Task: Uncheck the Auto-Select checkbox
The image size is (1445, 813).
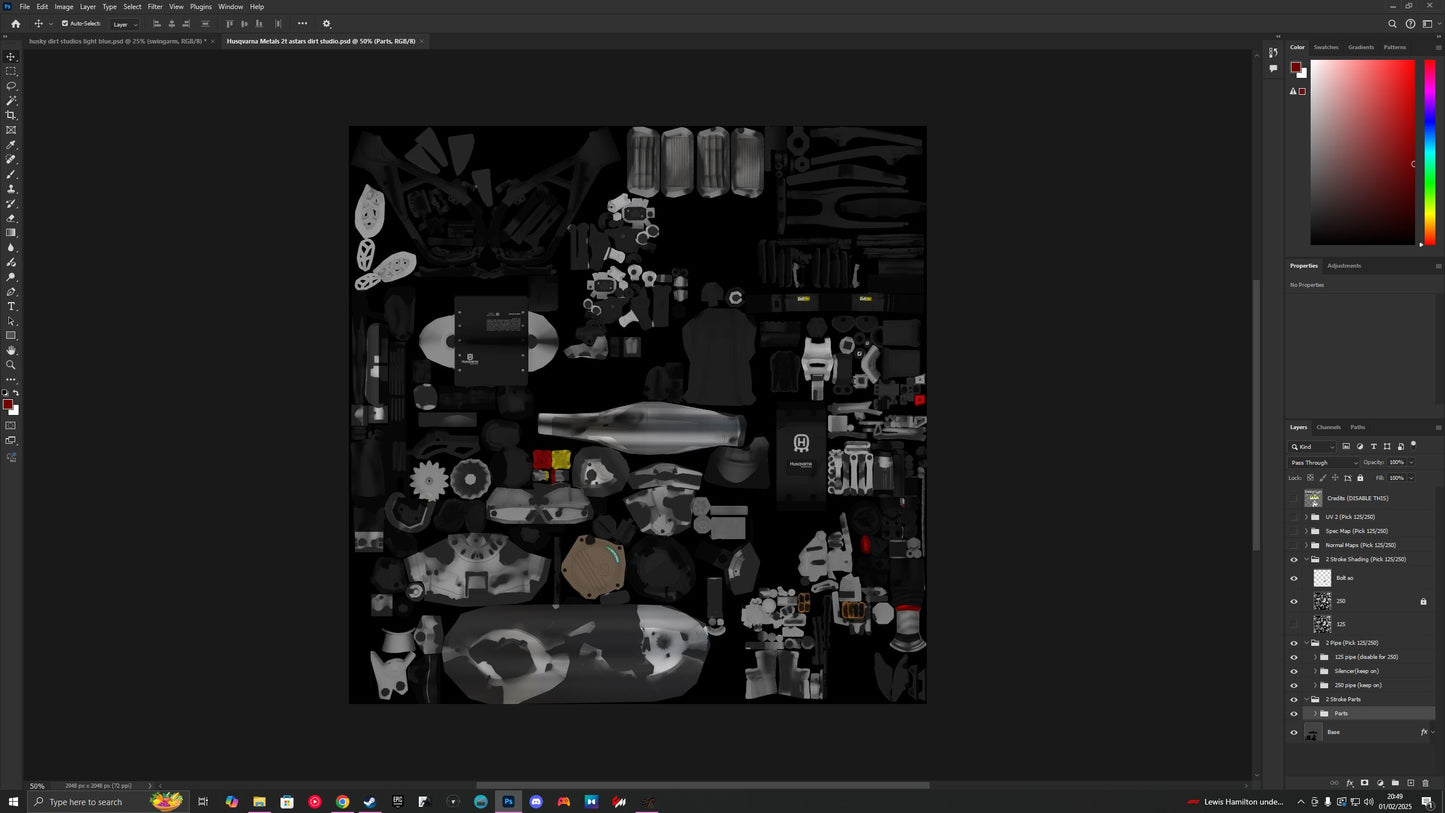Action: (65, 24)
